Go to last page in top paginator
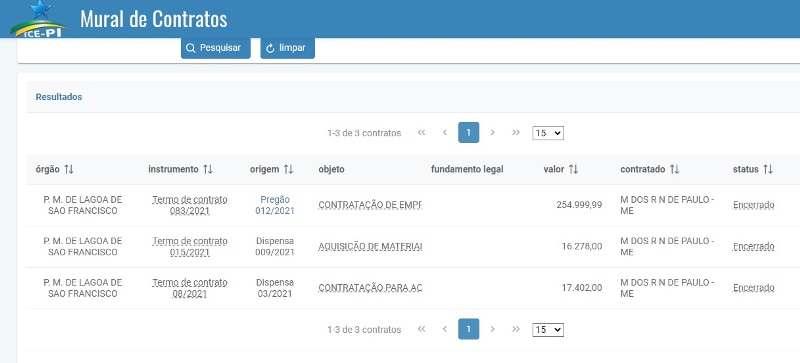Image resolution: width=800 pixels, height=363 pixels. (516, 133)
